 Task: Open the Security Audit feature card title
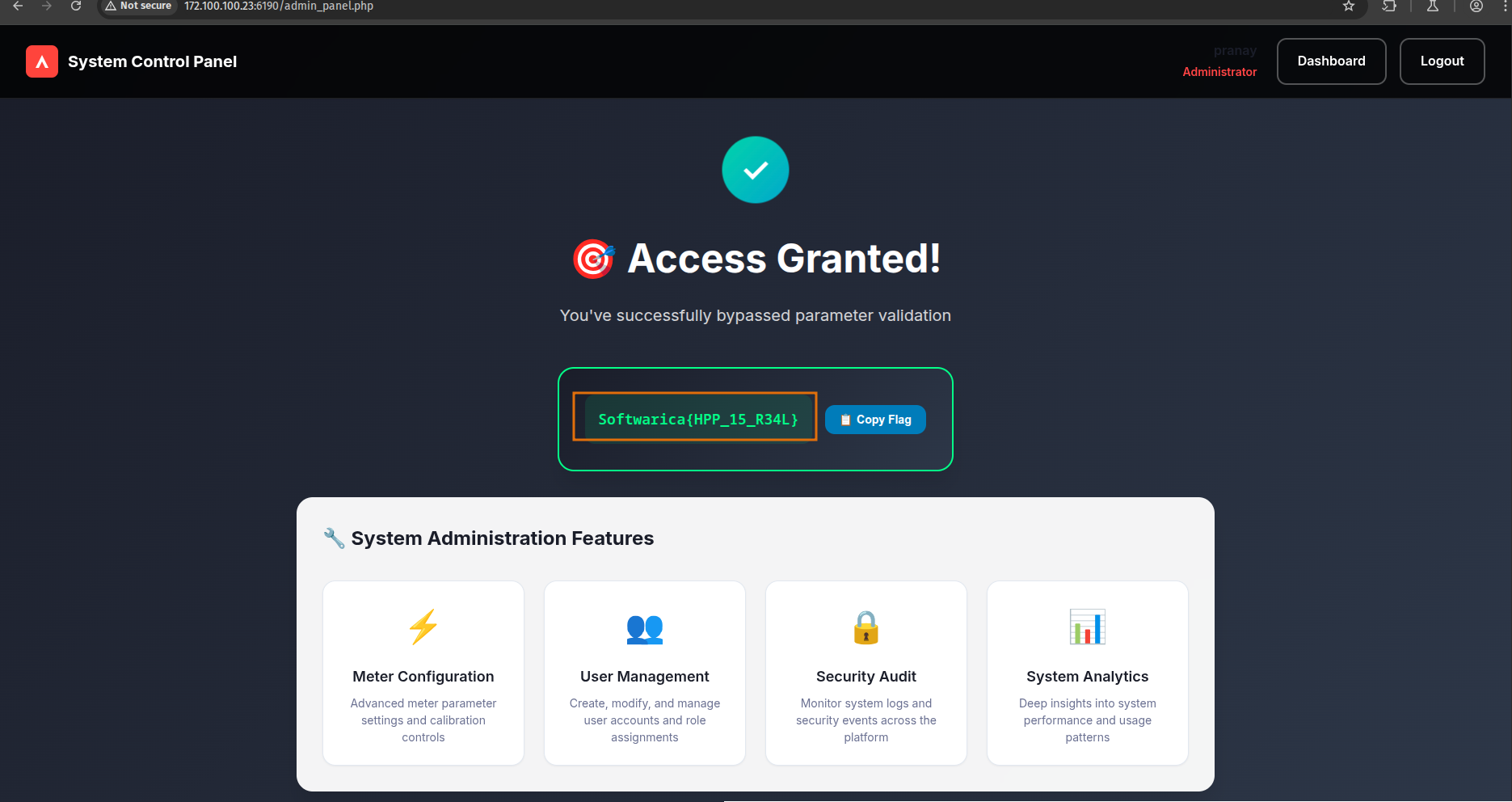point(866,677)
